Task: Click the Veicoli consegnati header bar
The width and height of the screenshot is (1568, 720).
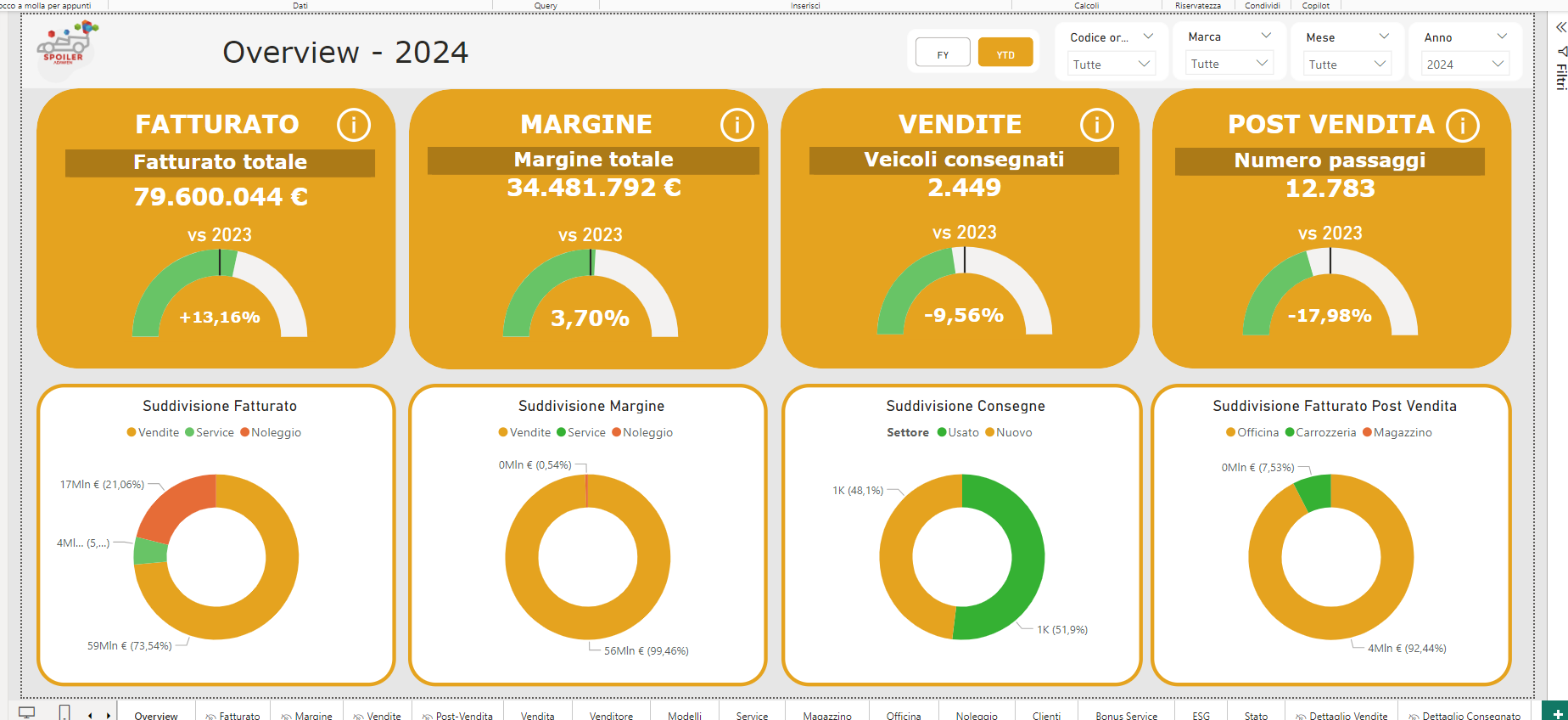Action: pyautogui.click(x=964, y=160)
